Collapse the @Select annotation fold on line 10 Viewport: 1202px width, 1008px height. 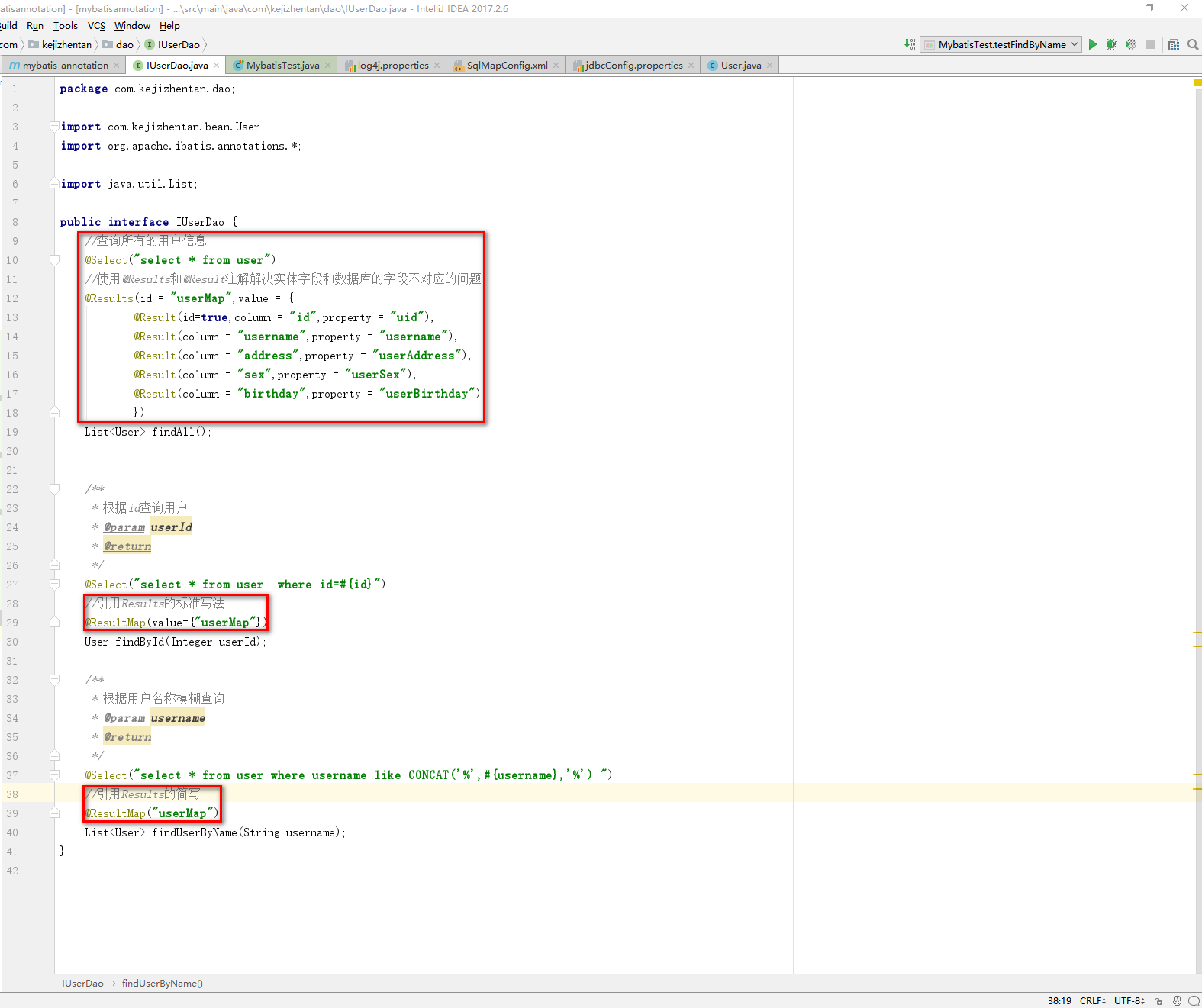(54, 259)
